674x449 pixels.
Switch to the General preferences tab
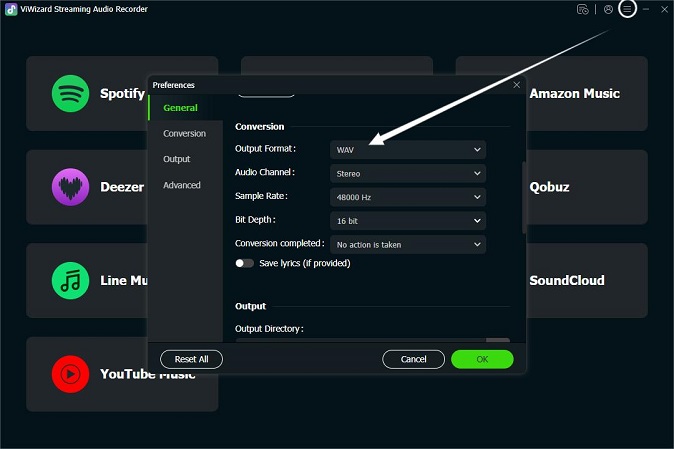click(x=185, y=107)
